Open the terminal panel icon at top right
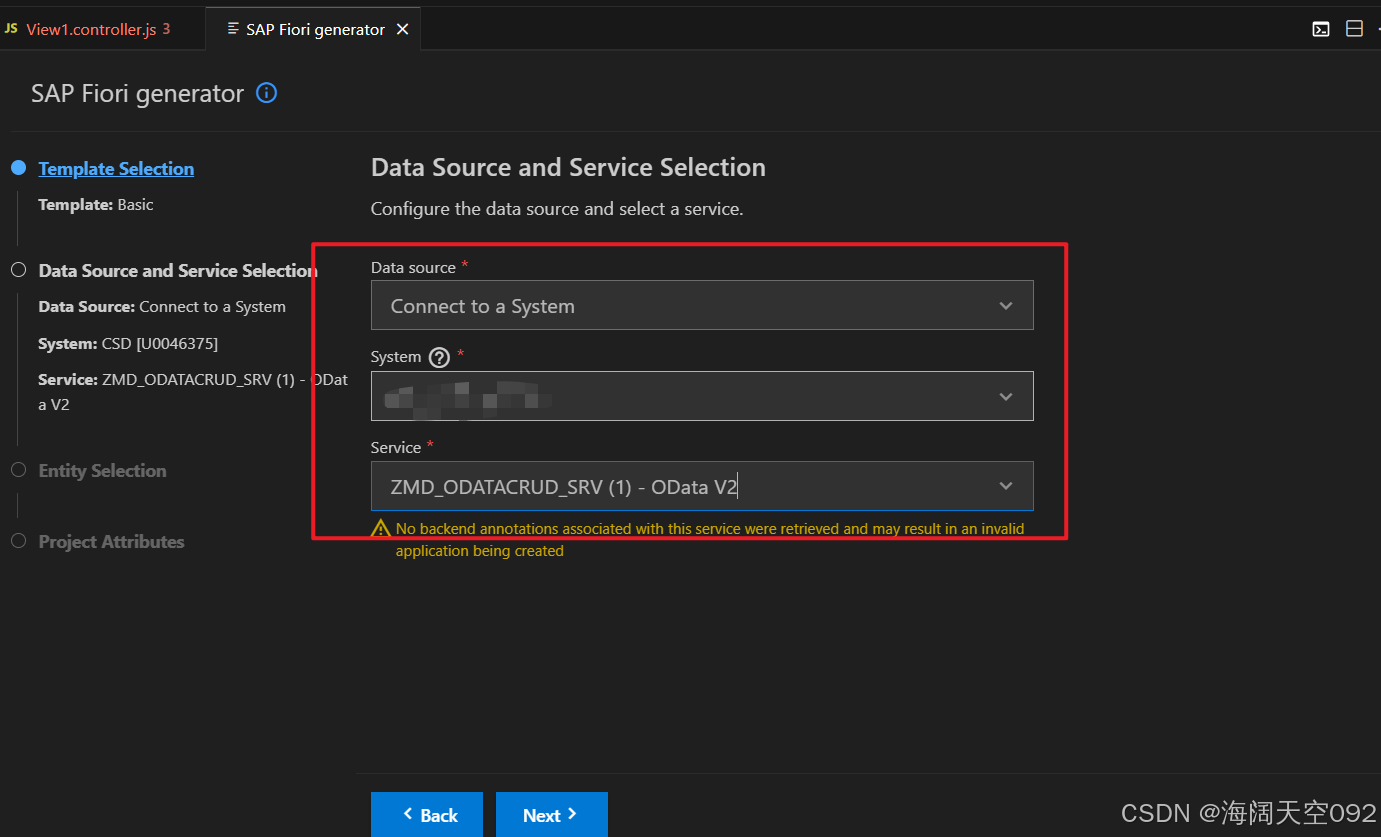 click(x=1321, y=29)
